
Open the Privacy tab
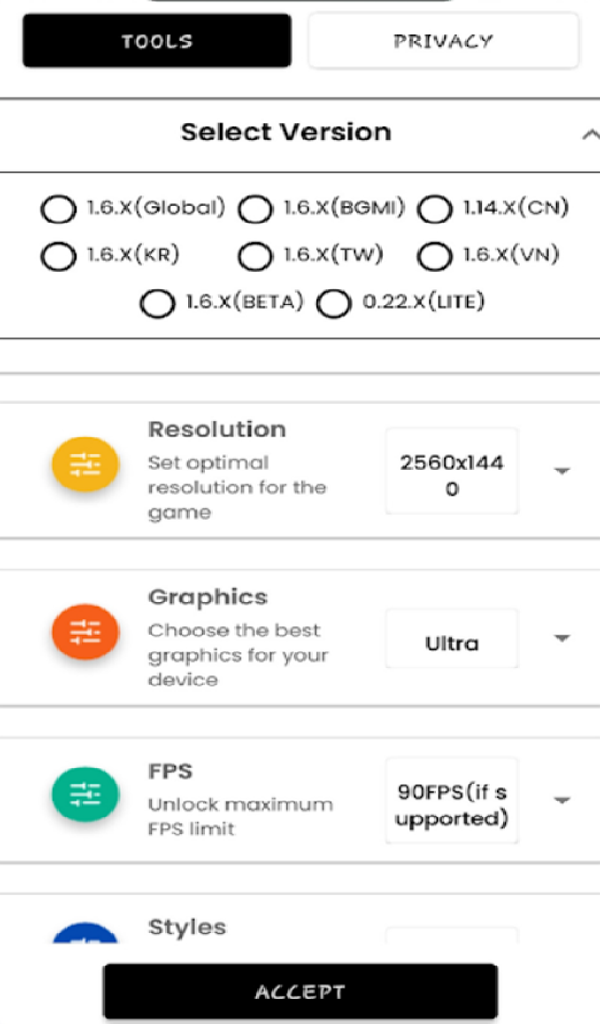coord(443,41)
